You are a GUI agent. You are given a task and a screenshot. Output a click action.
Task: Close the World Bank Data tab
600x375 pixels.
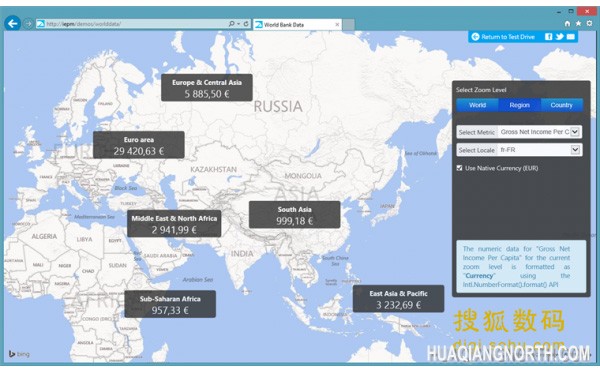(x=337, y=24)
